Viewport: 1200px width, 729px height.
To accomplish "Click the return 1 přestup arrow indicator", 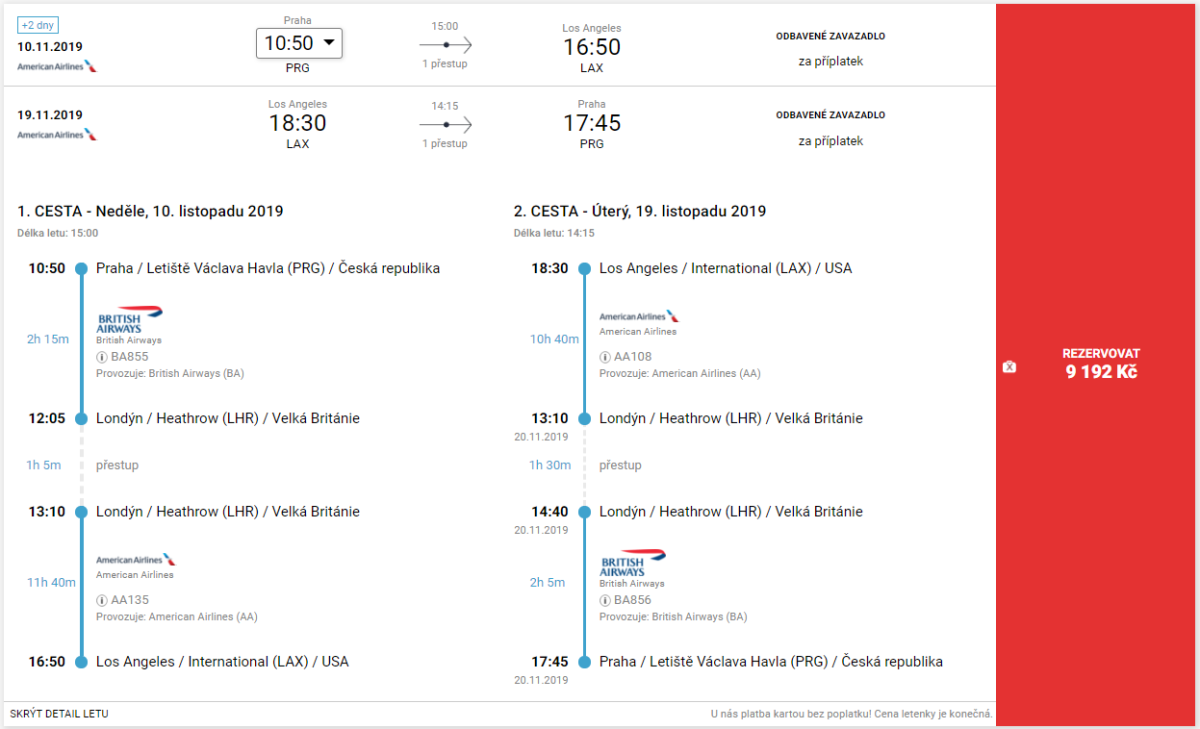I will (445, 124).
